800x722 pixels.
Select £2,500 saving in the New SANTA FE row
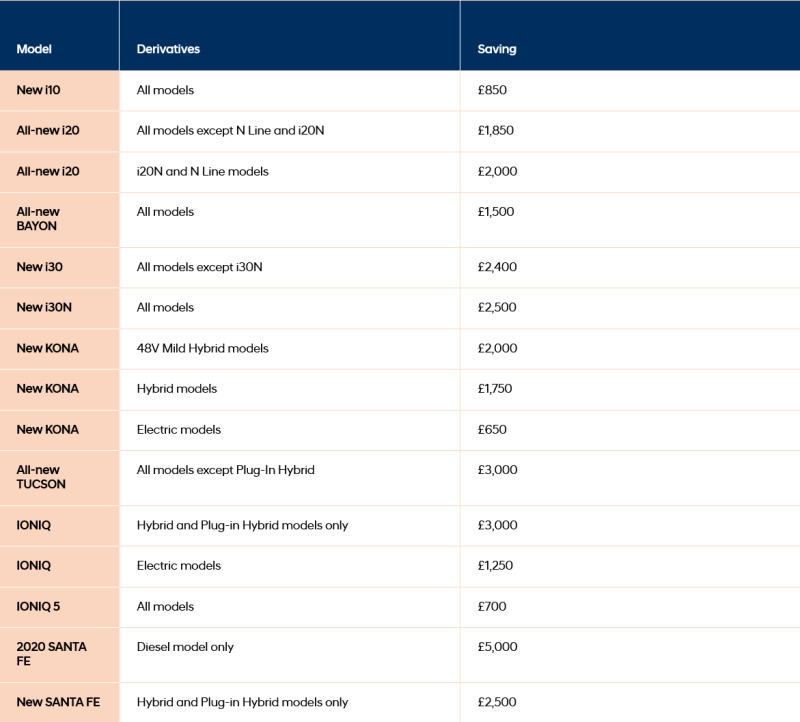pos(497,702)
